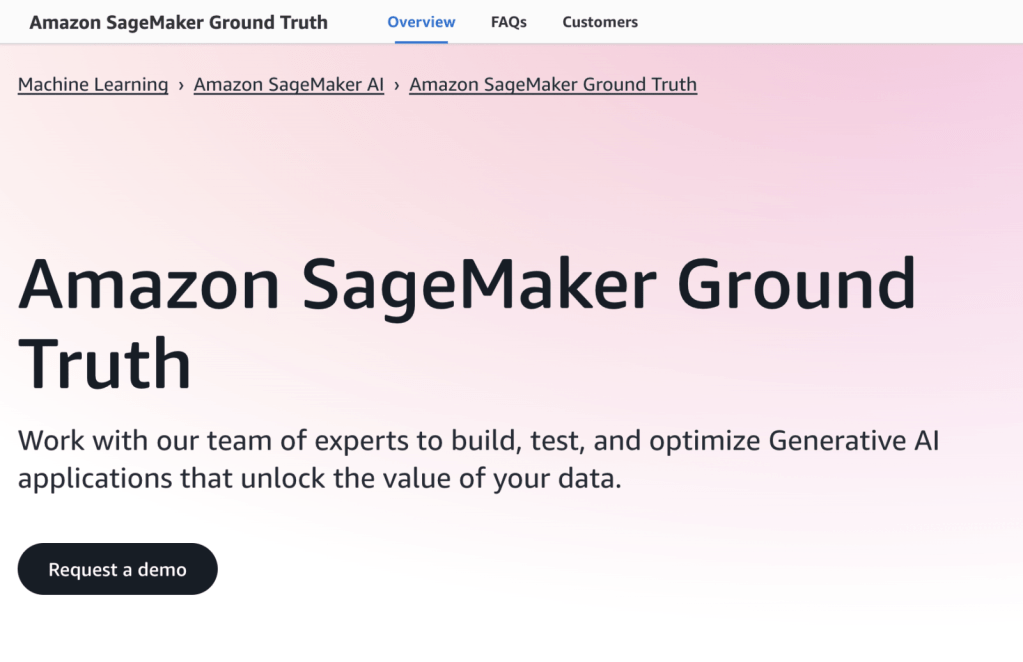Navigate to Amazon SageMaker AI breadcrumb

289,85
